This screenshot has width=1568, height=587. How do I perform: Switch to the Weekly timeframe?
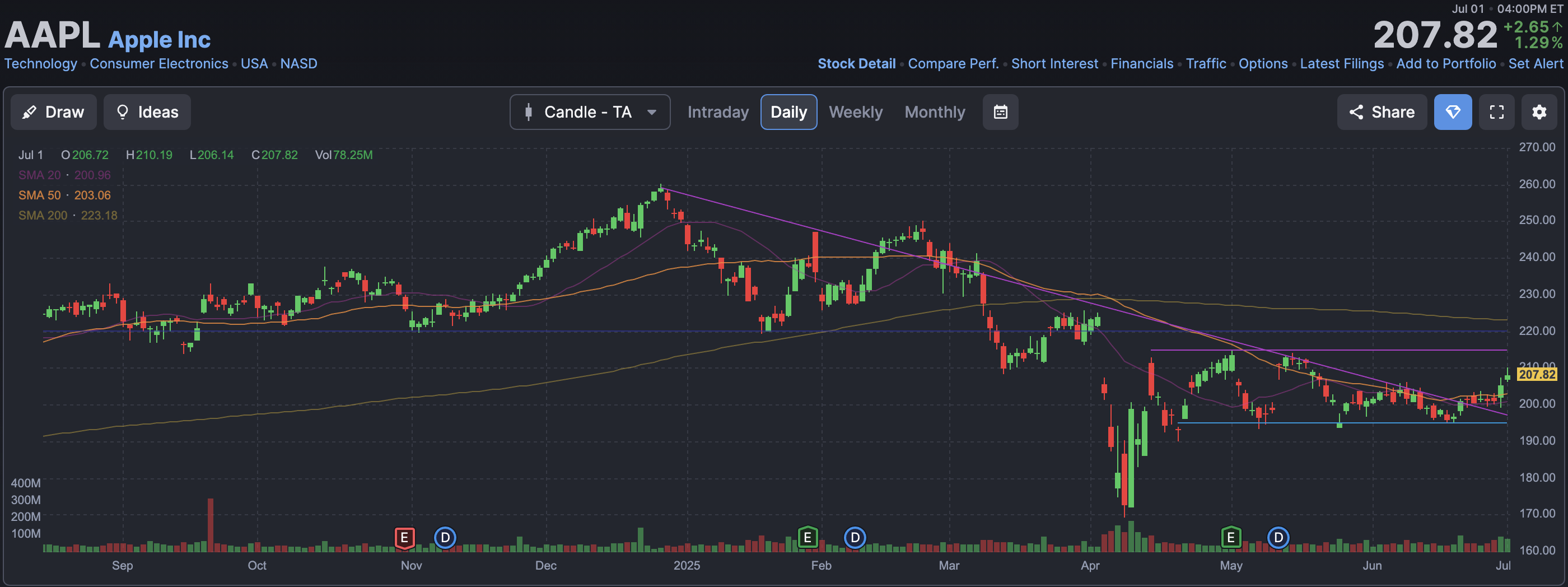(x=855, y=112)
